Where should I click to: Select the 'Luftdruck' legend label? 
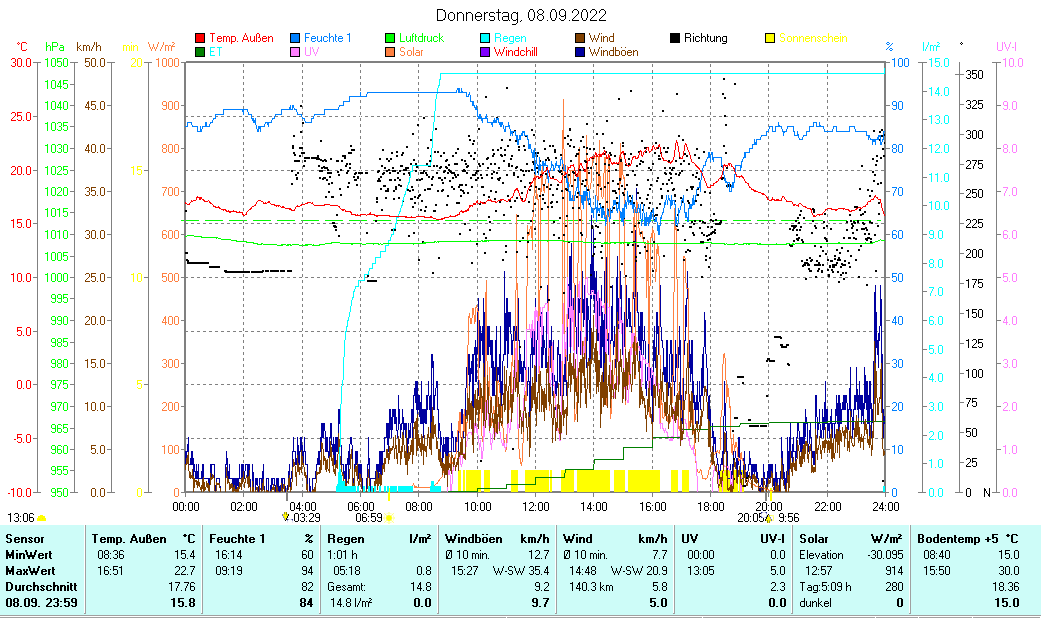coord(422,39)
